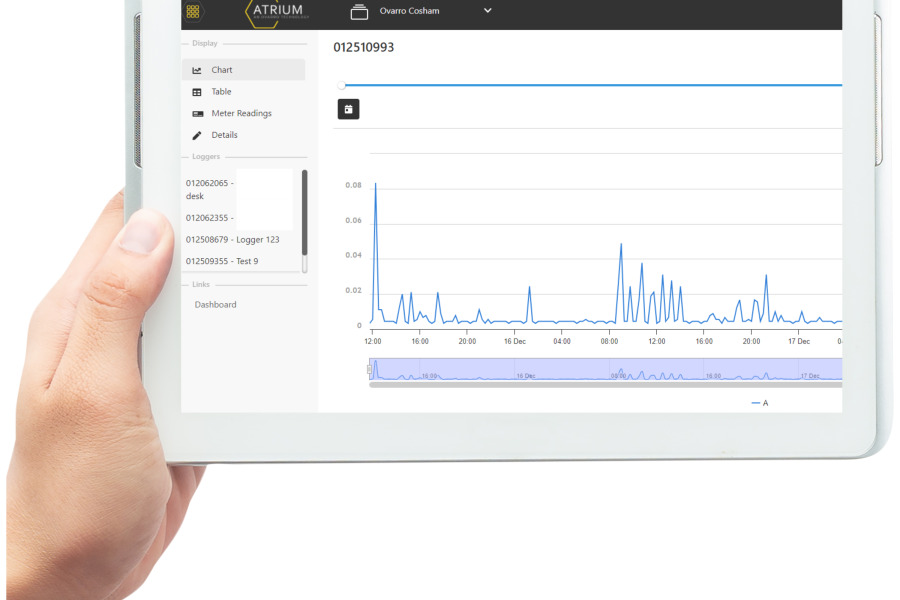Click the loggers list scrollbar
The height and width of the screenshot is (600, 900).
click(305, 212)
